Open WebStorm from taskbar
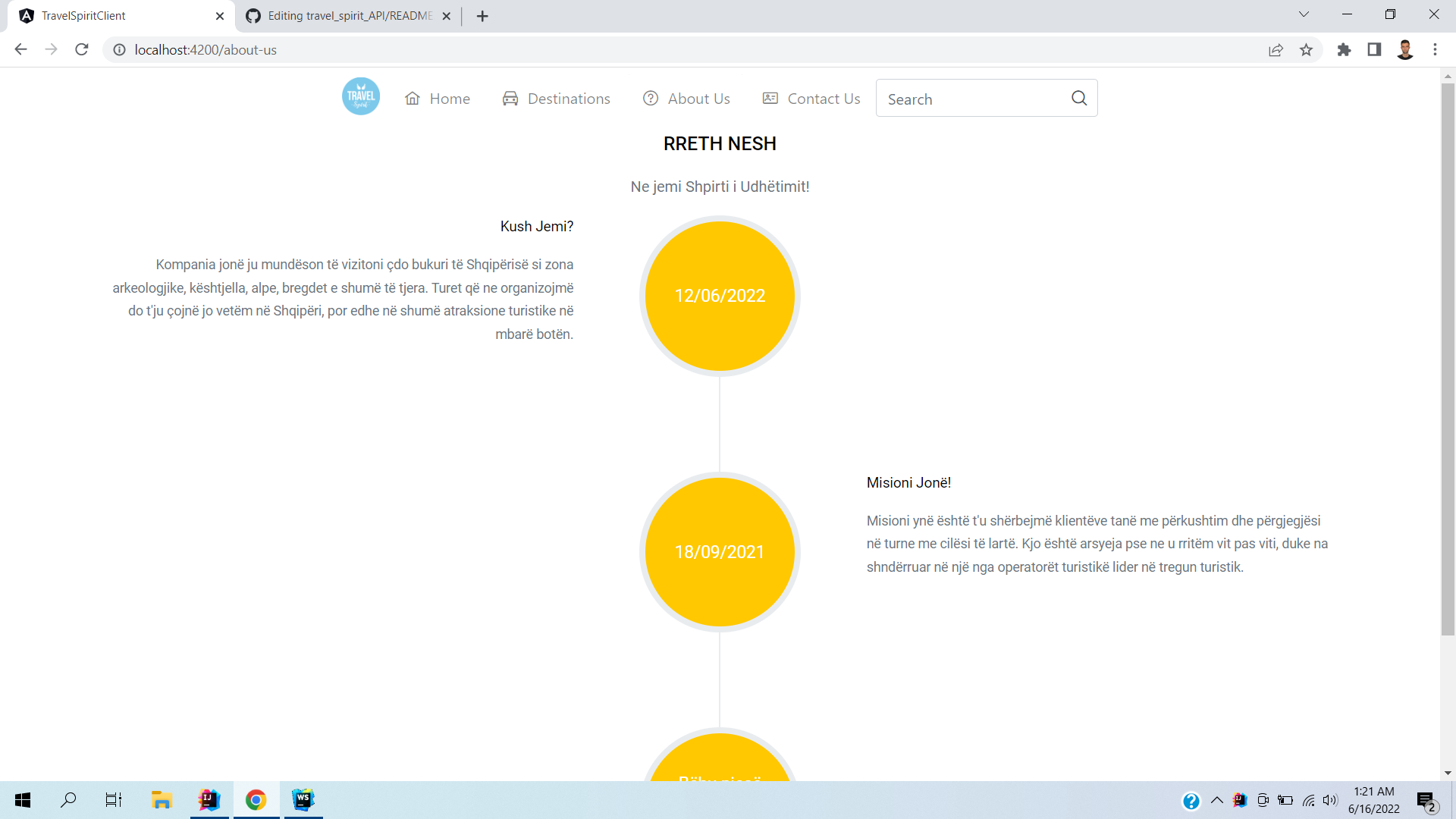Viewport: 1456px width, 819px height. (303, 800)
